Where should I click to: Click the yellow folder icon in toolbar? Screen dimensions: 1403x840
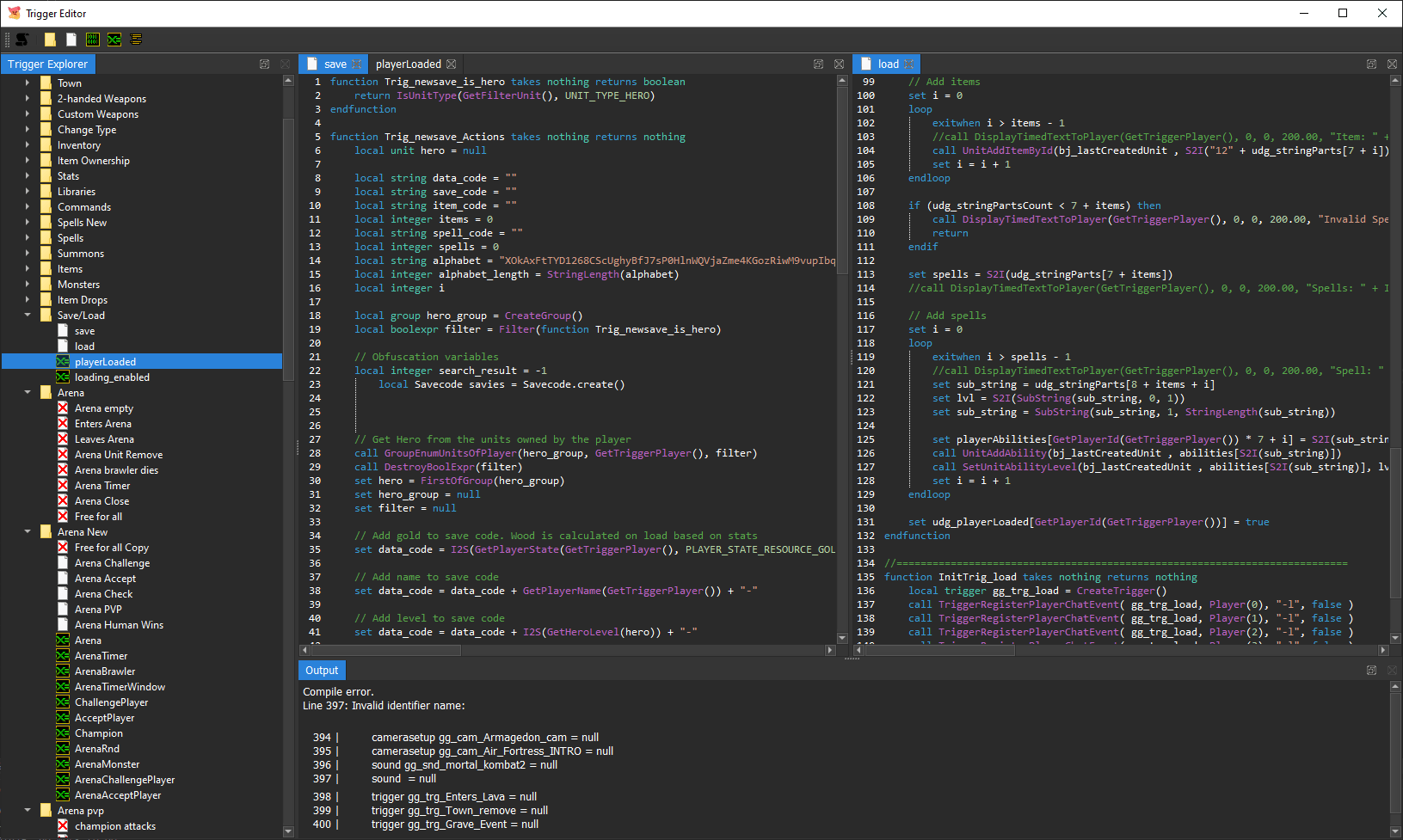(50, 40)
